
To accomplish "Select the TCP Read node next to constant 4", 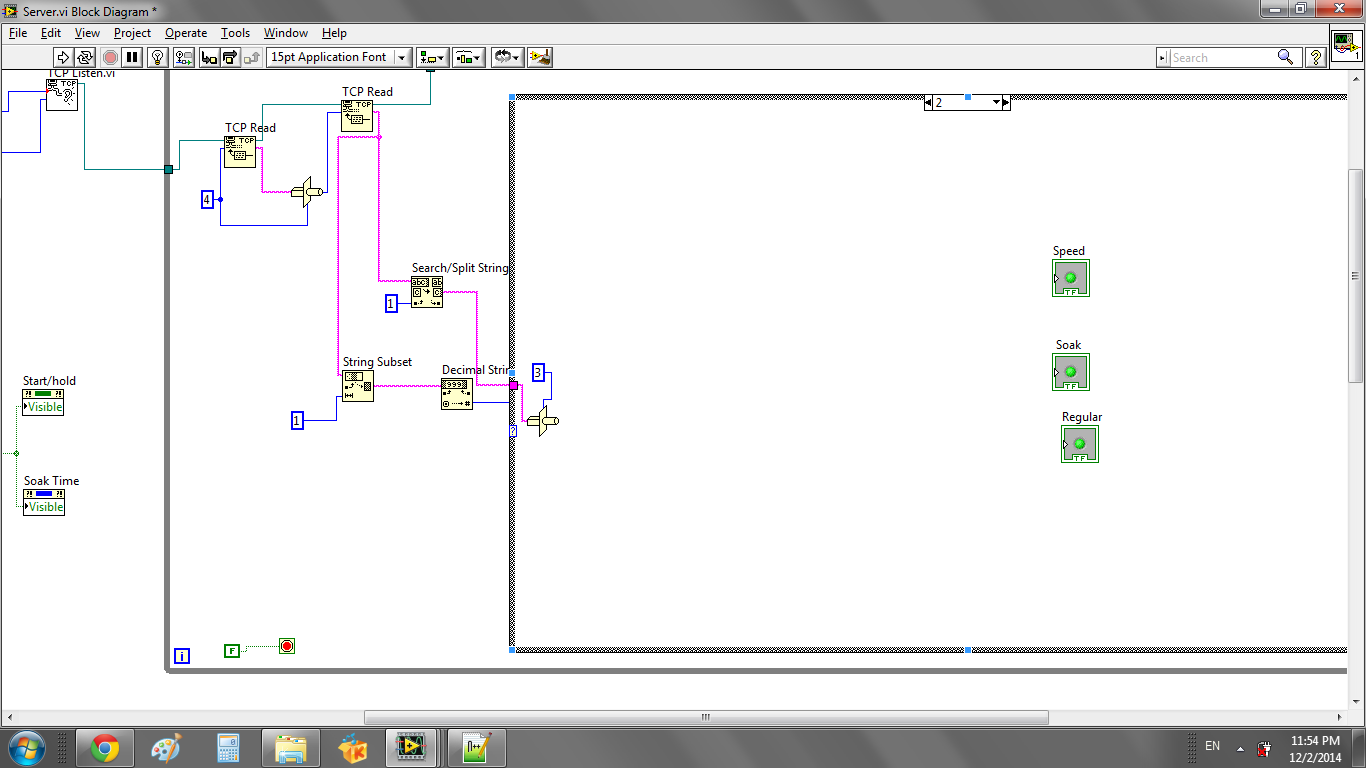I will click(240, 151).
